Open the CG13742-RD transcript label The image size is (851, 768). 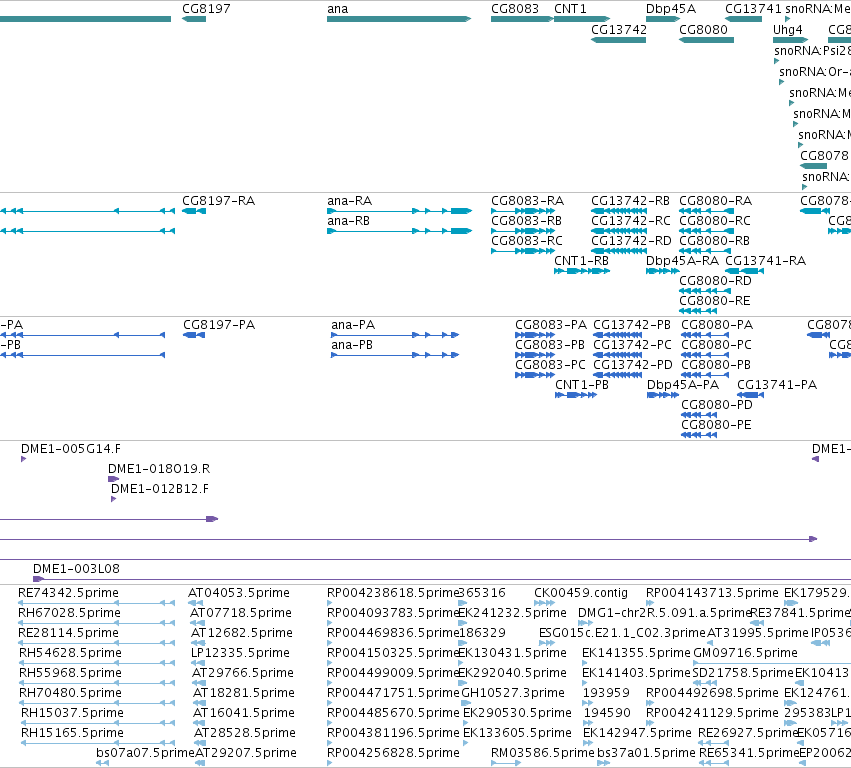631,241
